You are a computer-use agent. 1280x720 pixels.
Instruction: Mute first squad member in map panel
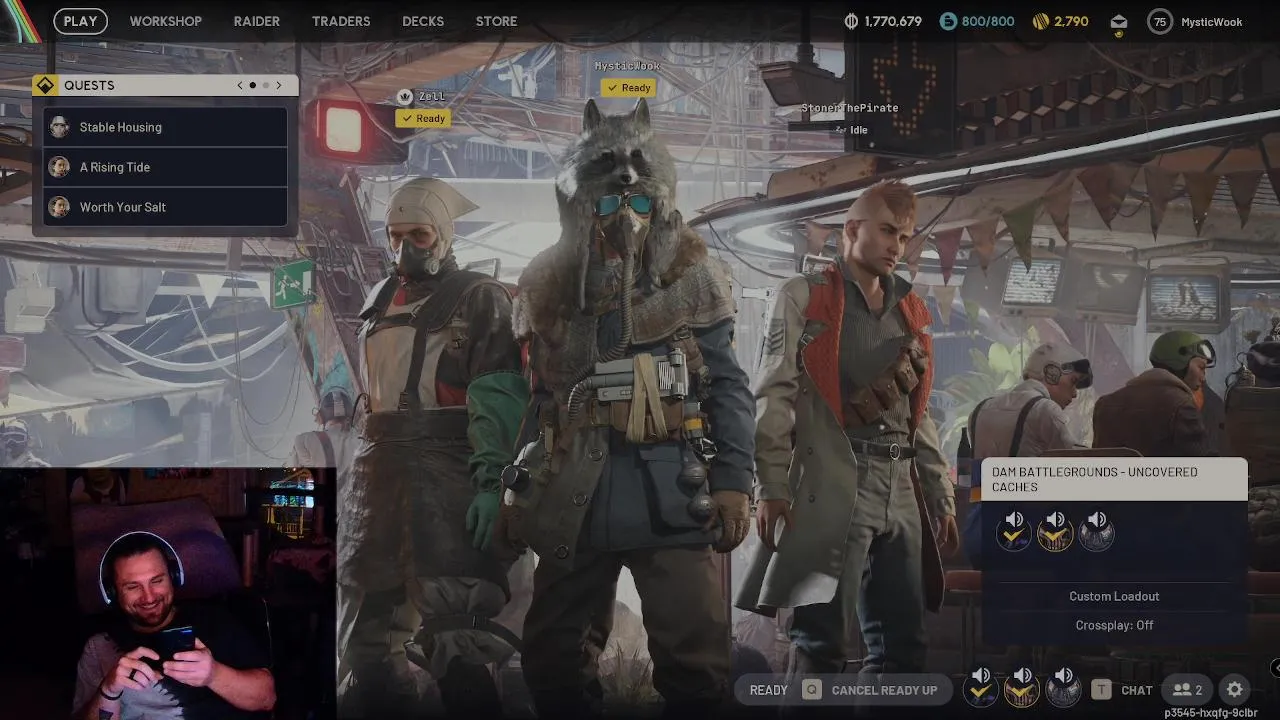pos(1014,531)
